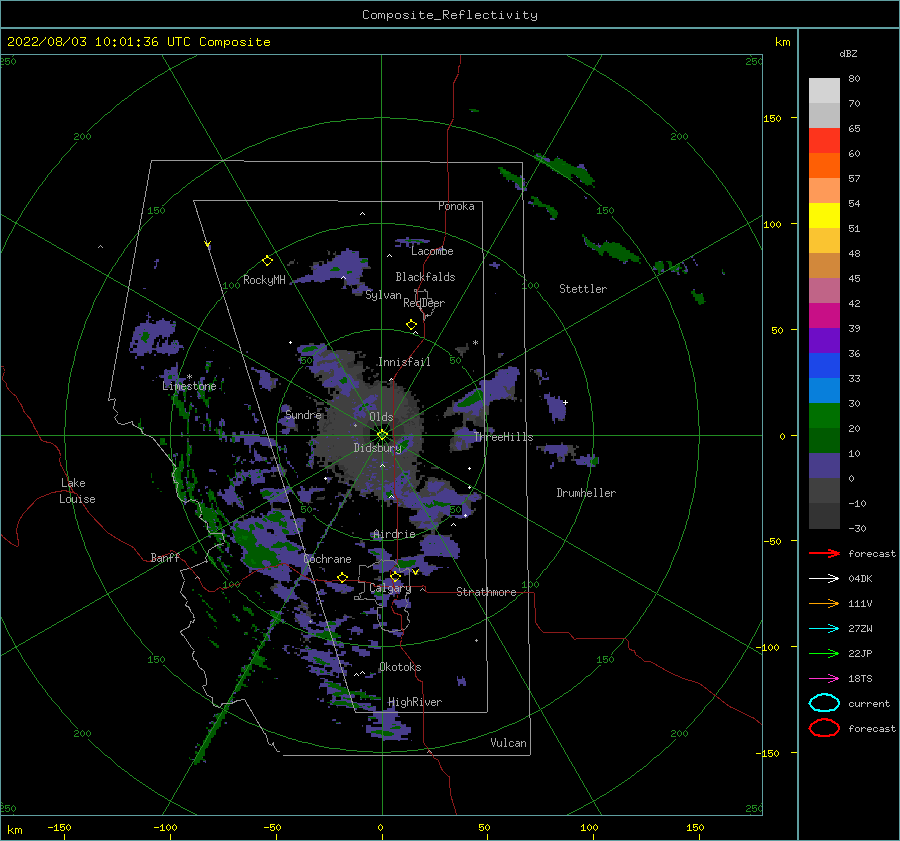Image resolution: width=900 pixels, height=841 pixels.
Task: Click the ThreeHills label
Action: coord(503,437)
